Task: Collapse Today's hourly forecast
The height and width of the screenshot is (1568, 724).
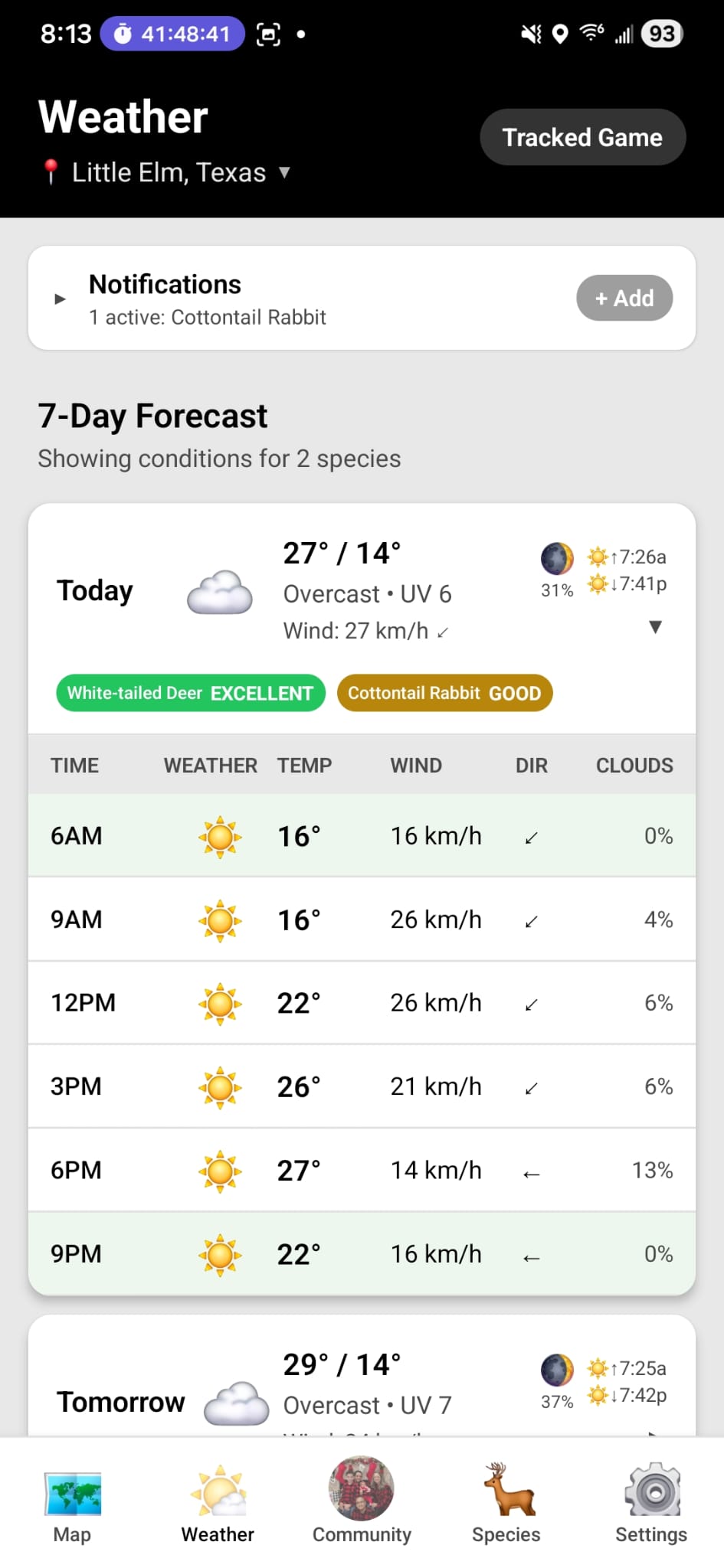Action: tap(655, 627)
